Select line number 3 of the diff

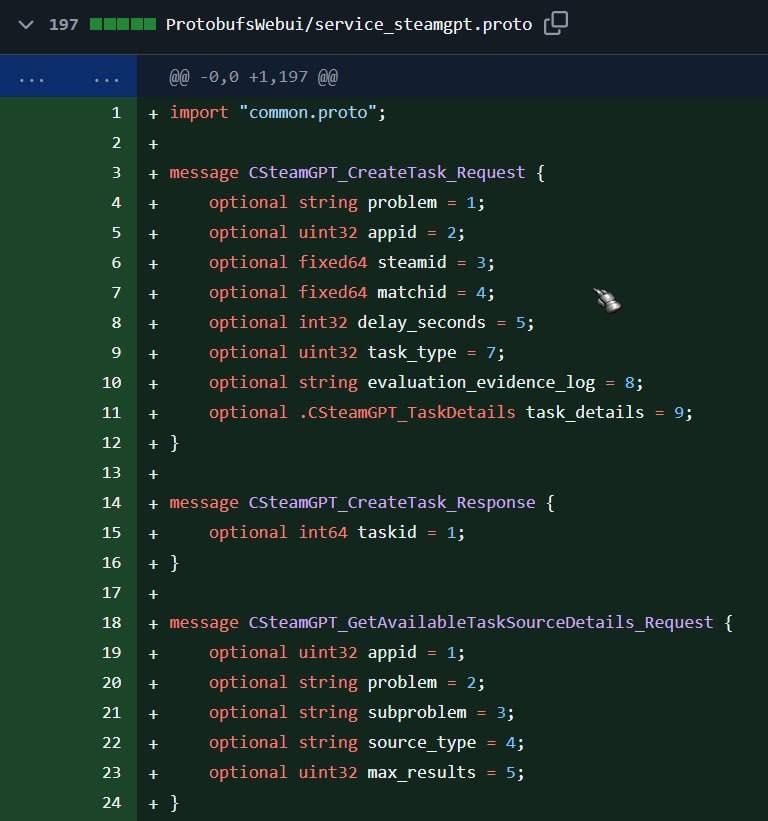tap(116, 173)
